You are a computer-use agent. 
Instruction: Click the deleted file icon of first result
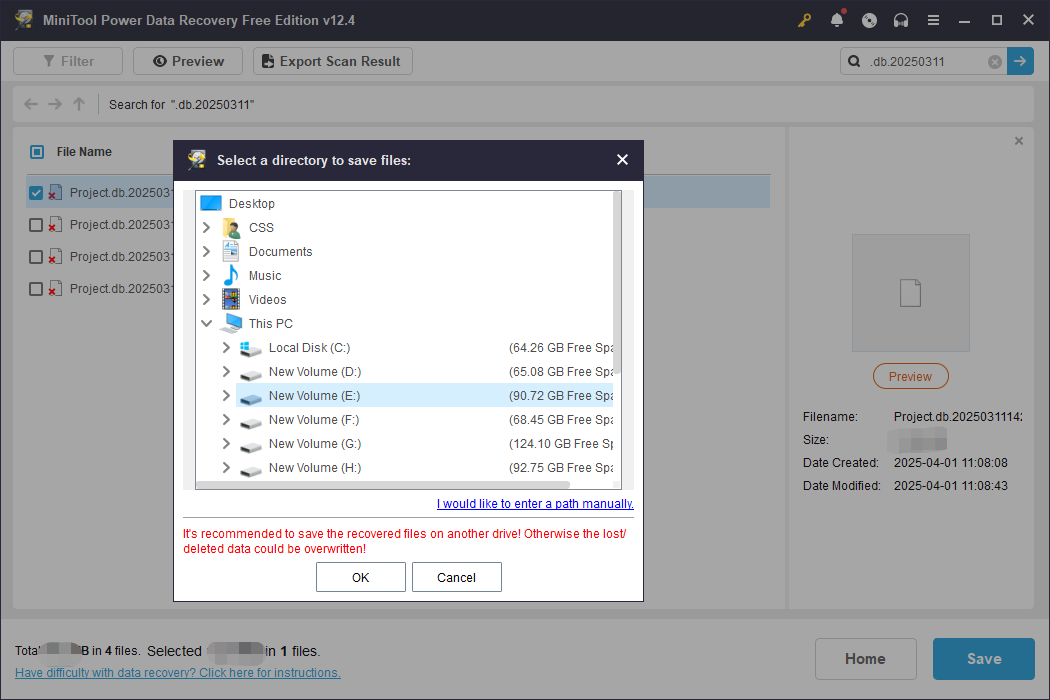click(56, 193)
